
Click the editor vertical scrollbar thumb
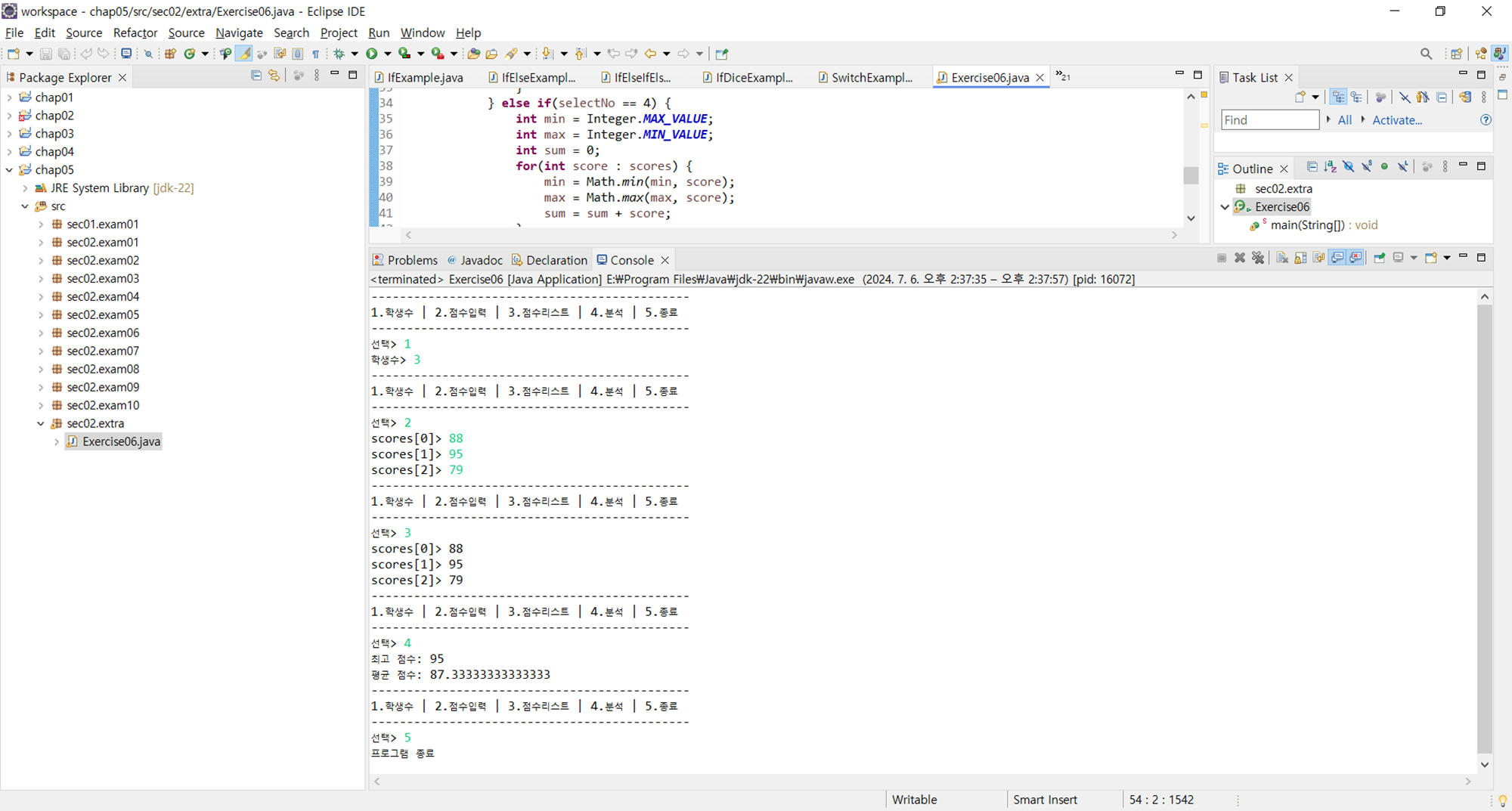click(x=1191, y=175)
